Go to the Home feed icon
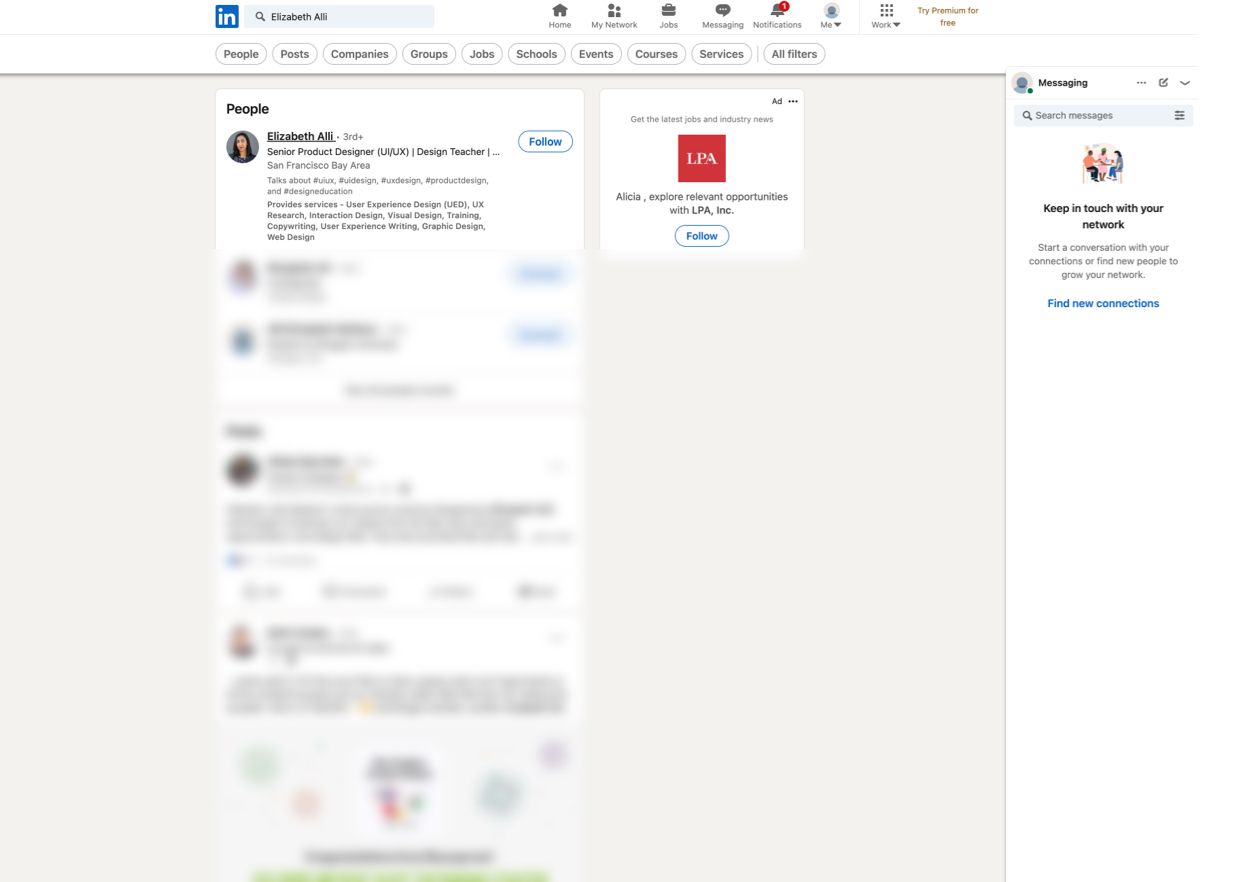 (560, 10)
